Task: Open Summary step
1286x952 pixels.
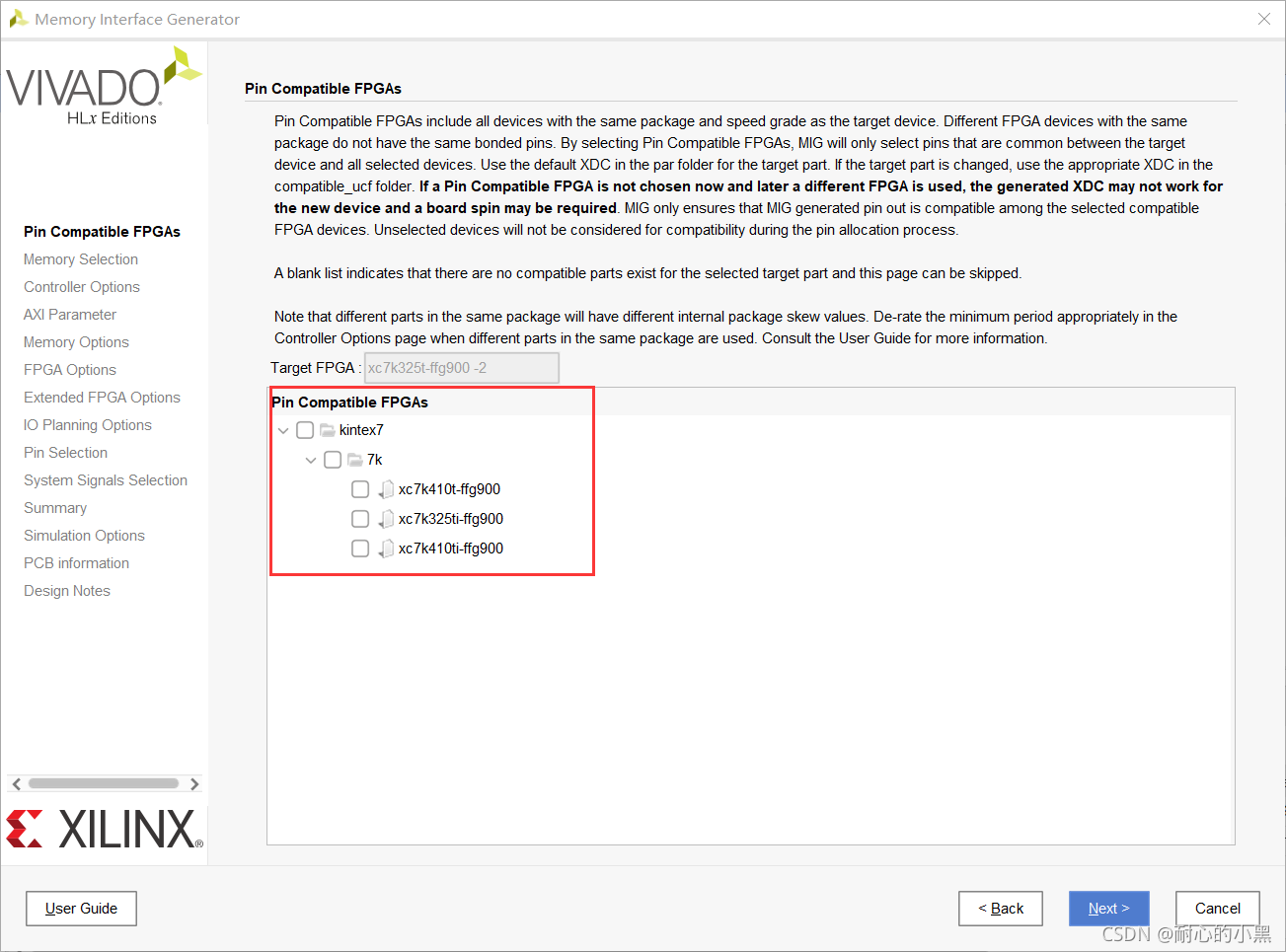Action: [x=55, y=508]
